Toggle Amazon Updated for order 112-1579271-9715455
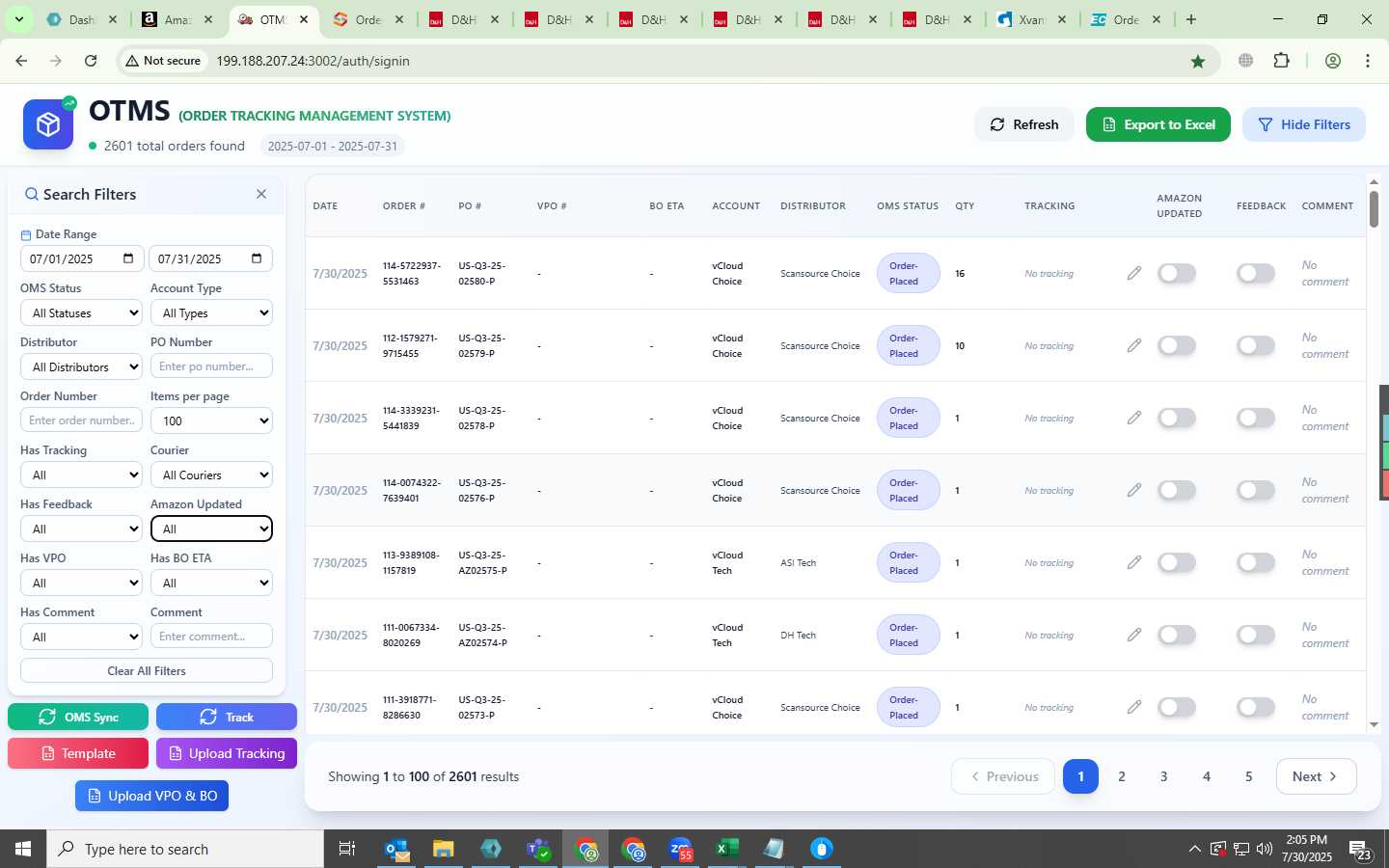Viewport: 1389px width, 868px height. coord(1177,345)
